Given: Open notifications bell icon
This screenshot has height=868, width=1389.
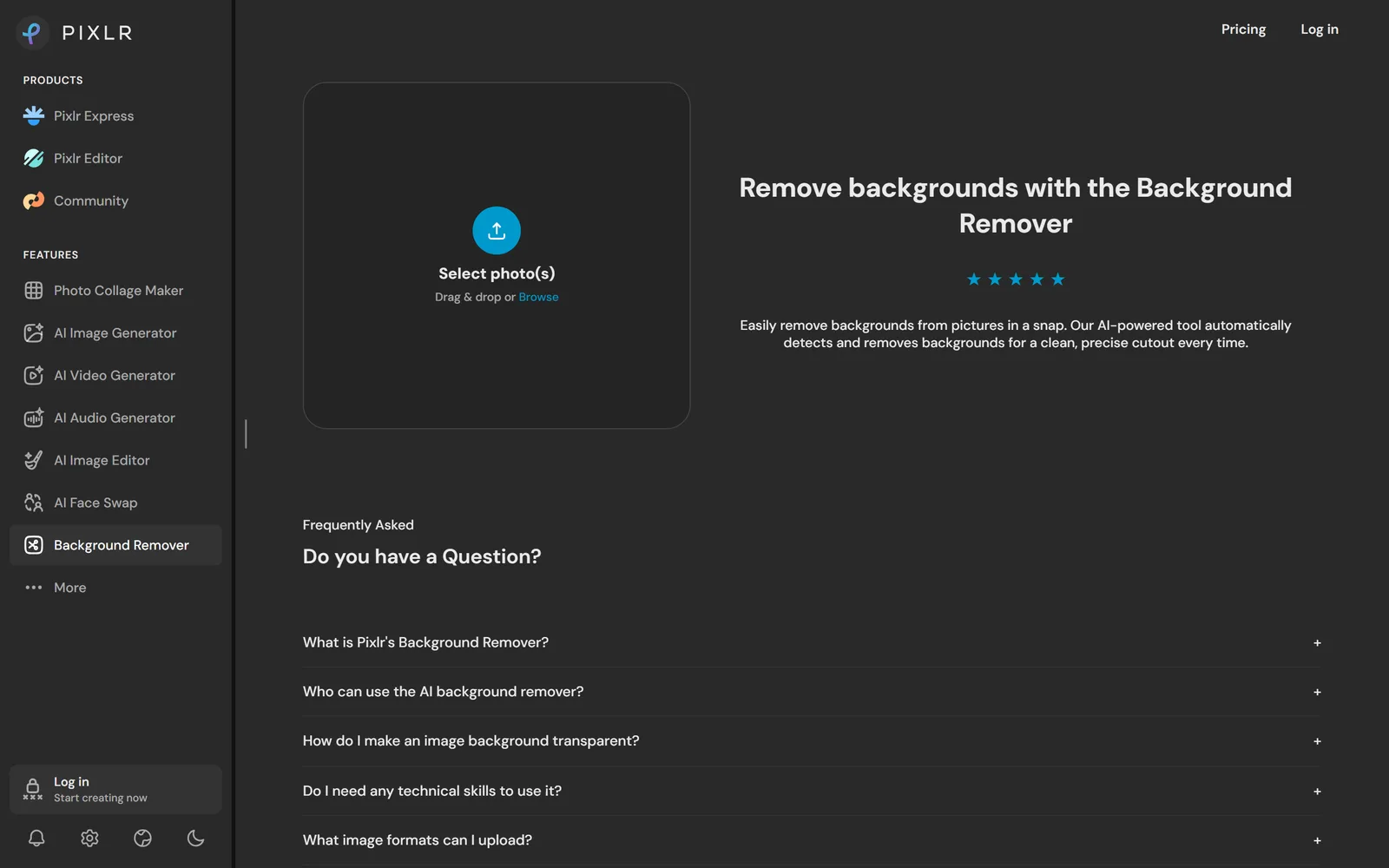Looking at the screenshot, I should (36, 838).
